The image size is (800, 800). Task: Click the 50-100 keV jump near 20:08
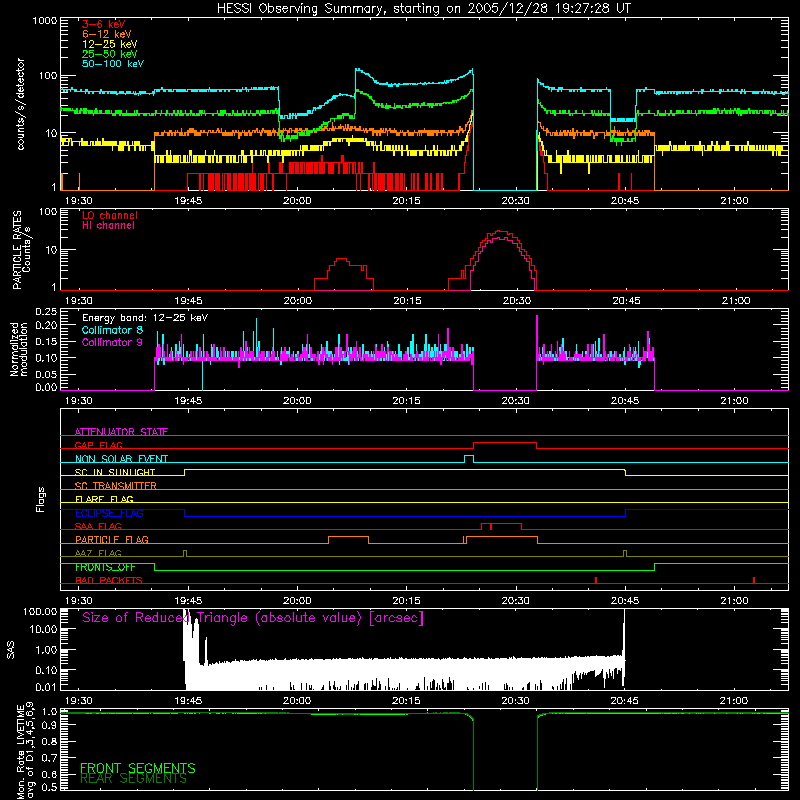click(356, 84)
